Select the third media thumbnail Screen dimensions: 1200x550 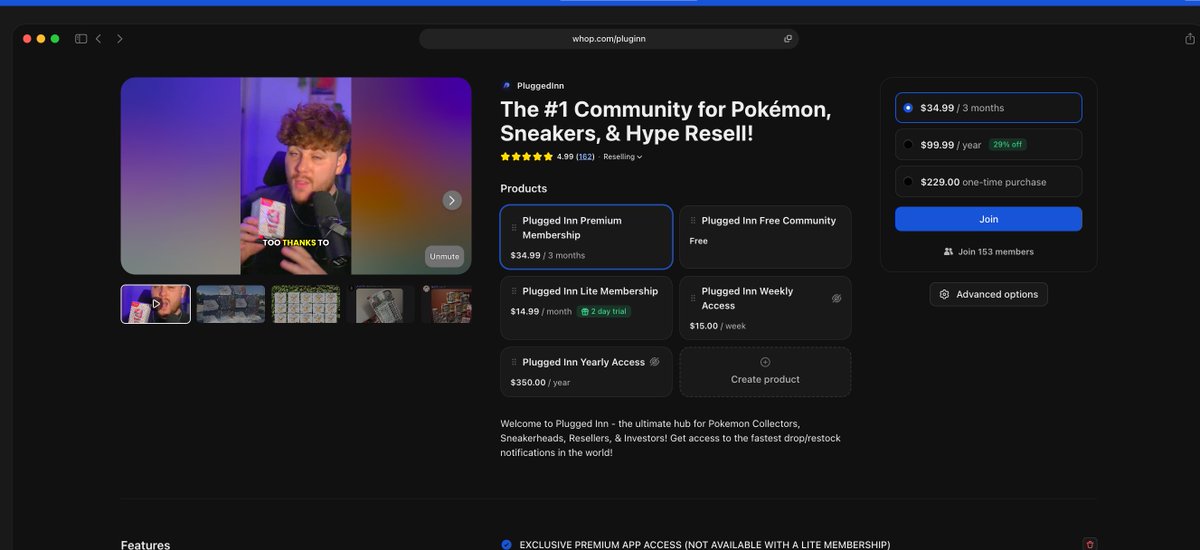tap(306, 304)
